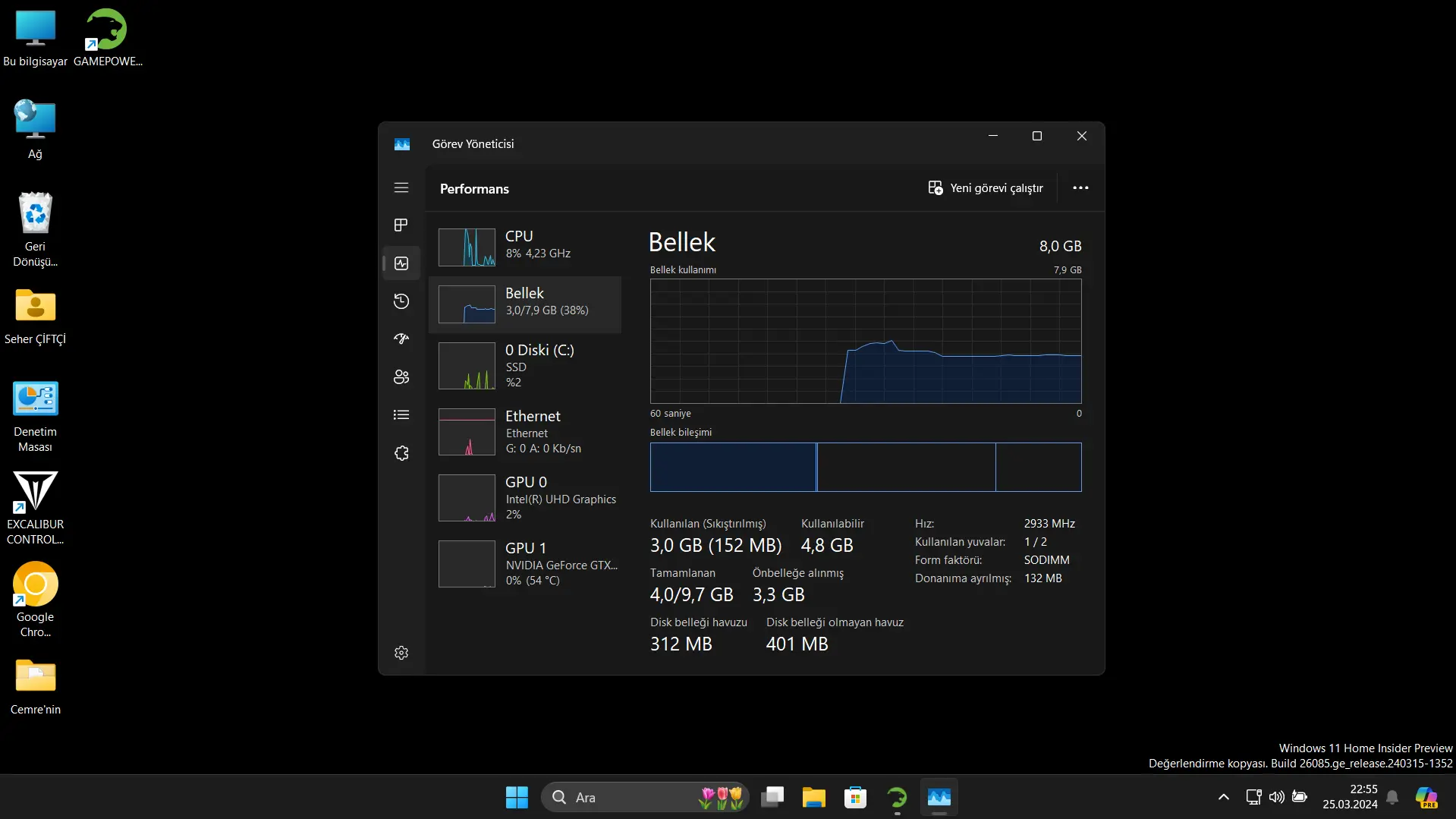Image resolution: width=1456 pixels, height=819 pixels.
Task: Click the 2933 MHz speed value
Action: [1049, 524]
